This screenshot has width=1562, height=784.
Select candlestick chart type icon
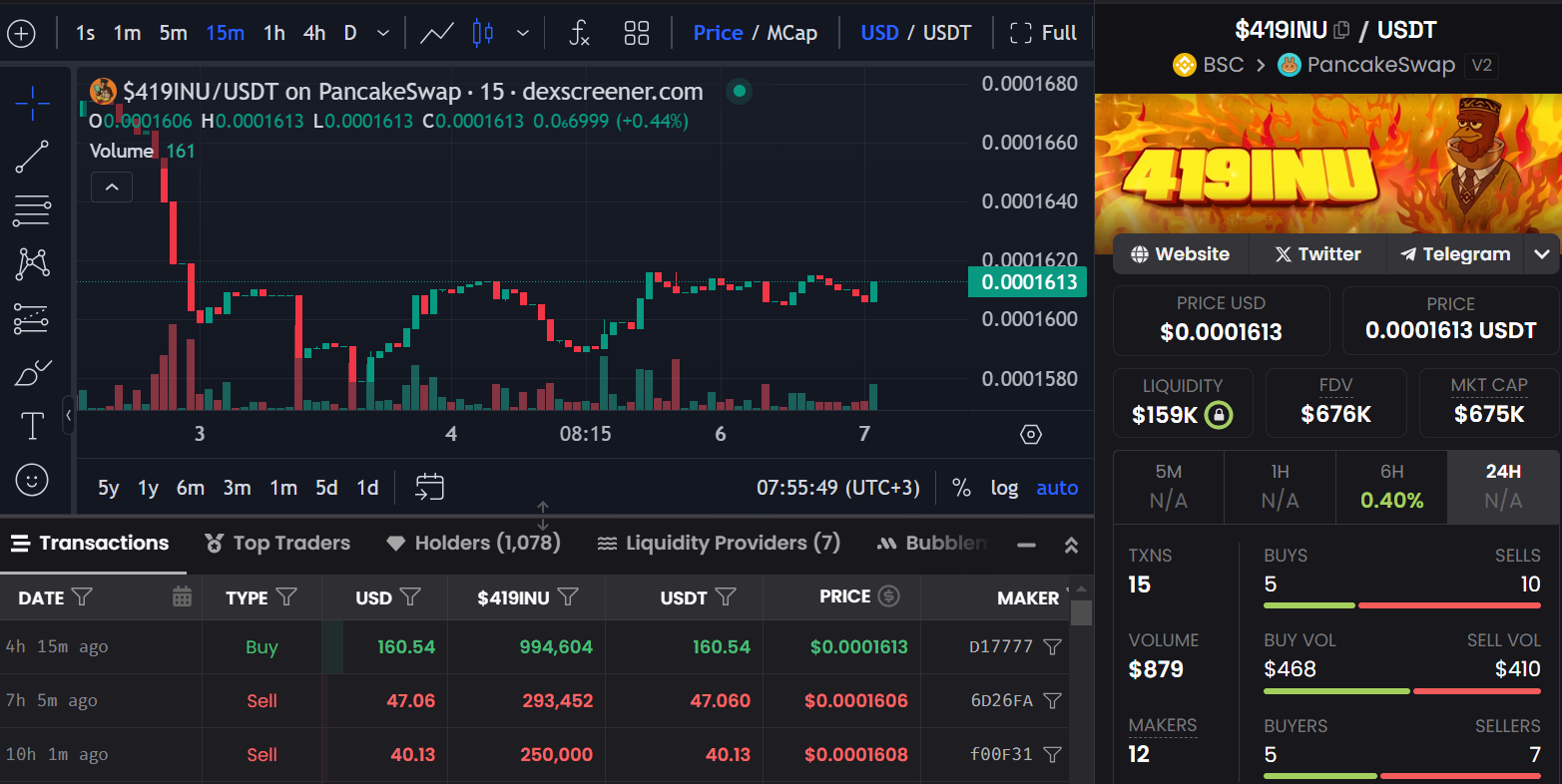[x=483, y=34]
